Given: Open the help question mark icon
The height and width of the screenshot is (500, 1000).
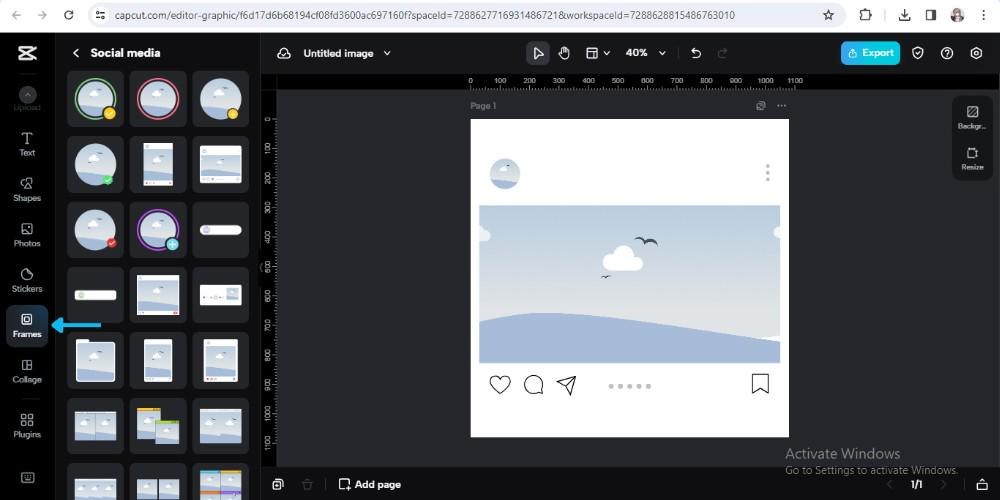Looking at the screenshot, I should (x=946, y=53).
